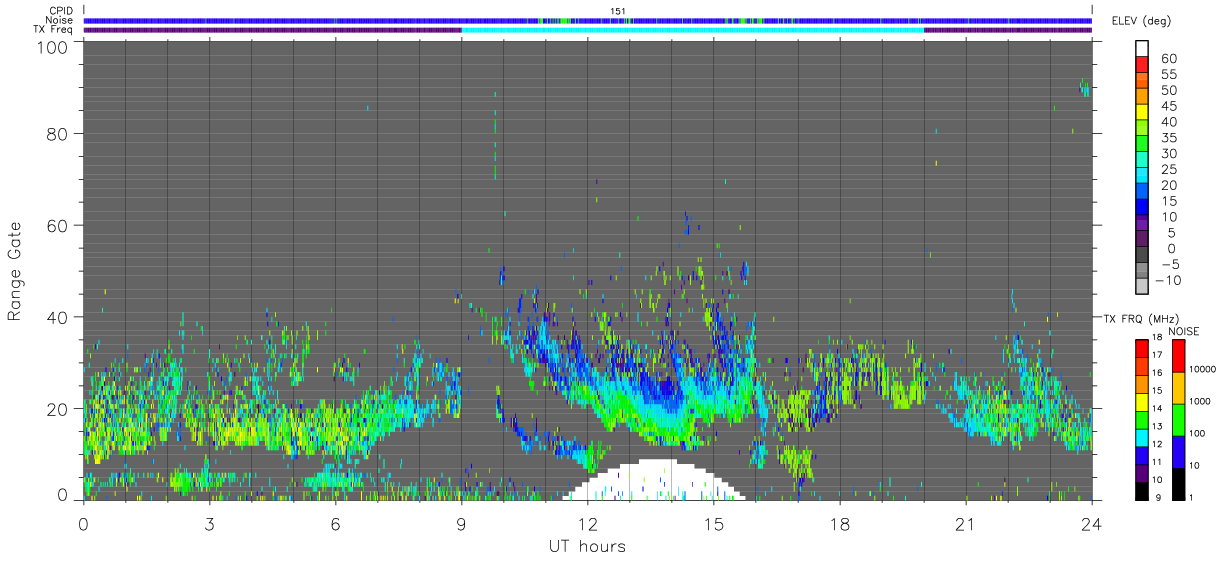Viewport: 1228px width, 567px height.
Task: Click the blue Noise strip at the top
Action: click(x=587, y=20)
